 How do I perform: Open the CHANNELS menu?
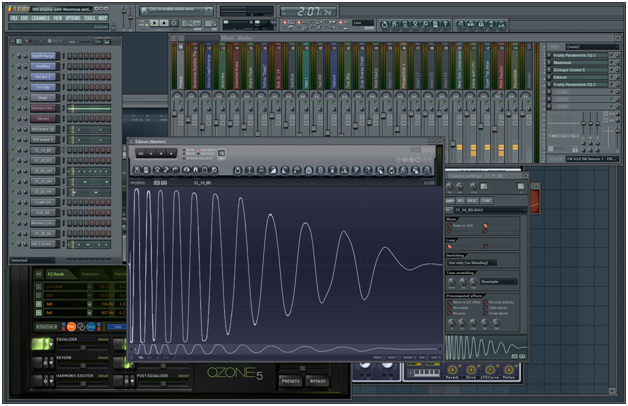(x=40, y=18)
